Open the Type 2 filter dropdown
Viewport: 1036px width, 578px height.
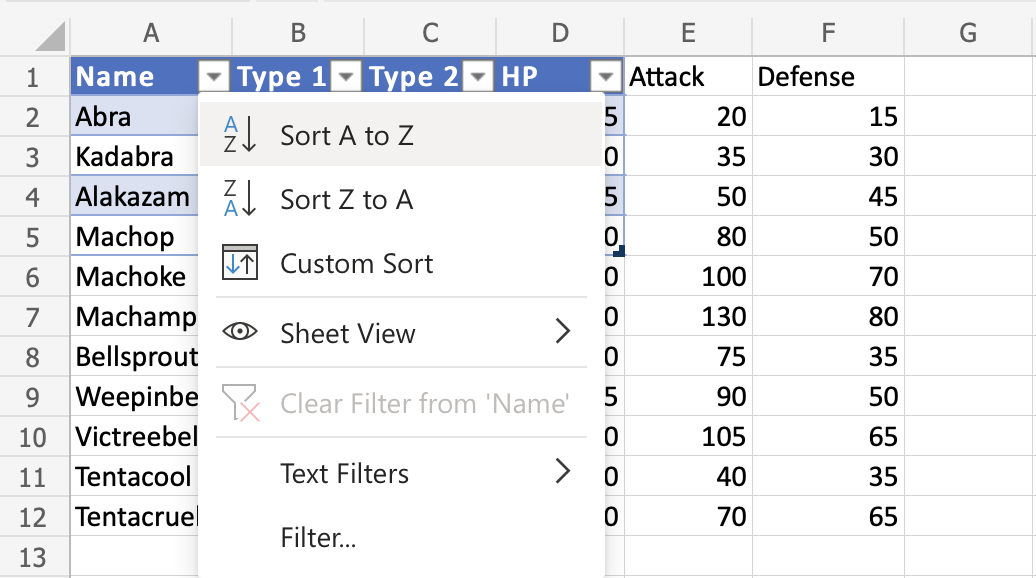[x=479, y=77]
